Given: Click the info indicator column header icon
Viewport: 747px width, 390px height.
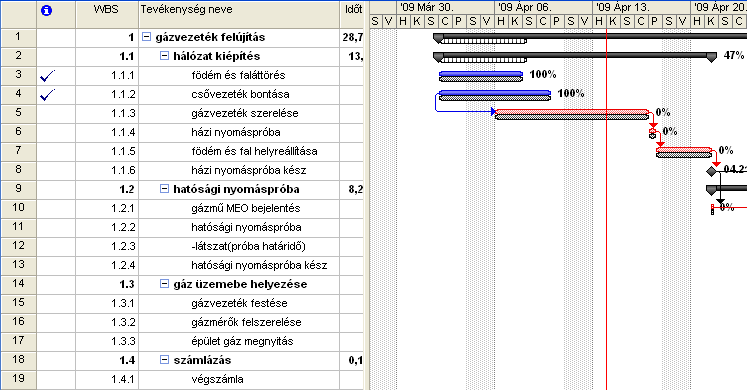Looking at the screenshot, I should [x=46, y=10].
